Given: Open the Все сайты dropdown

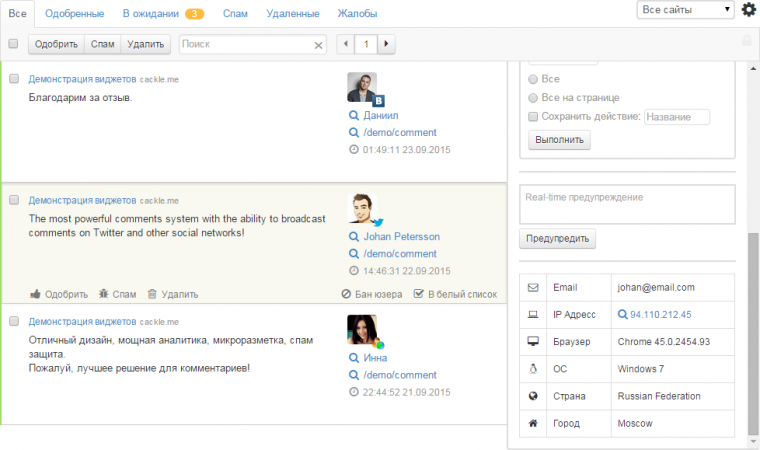Looking at the screenshot, I should [x=686, y=10].
